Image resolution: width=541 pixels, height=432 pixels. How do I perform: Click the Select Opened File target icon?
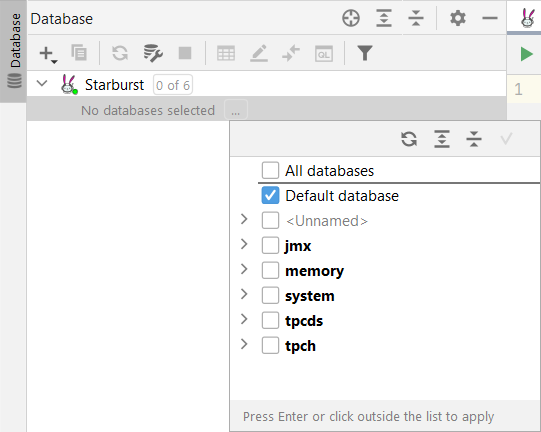[351, 18]
